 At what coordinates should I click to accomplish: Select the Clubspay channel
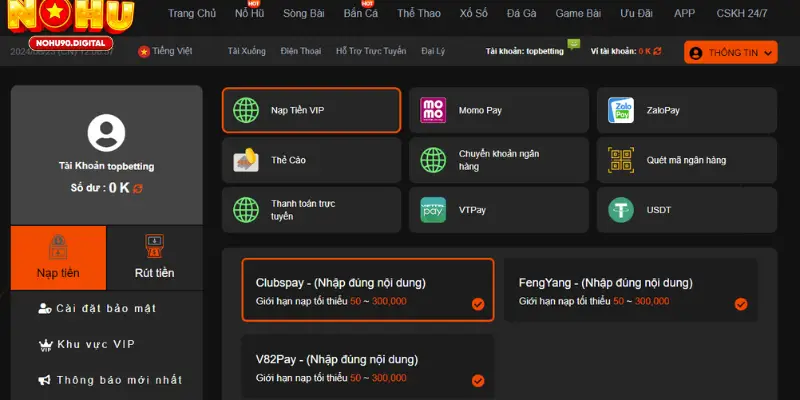coord(368,290)
